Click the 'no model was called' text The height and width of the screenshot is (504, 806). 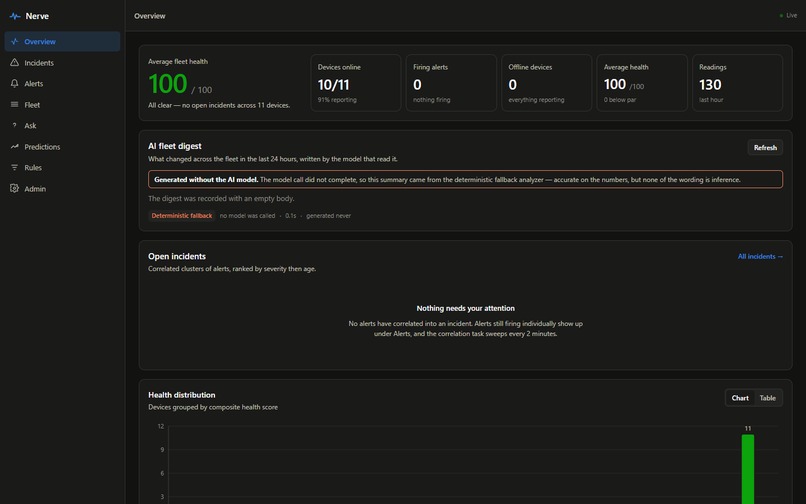[x=247, y=216]
